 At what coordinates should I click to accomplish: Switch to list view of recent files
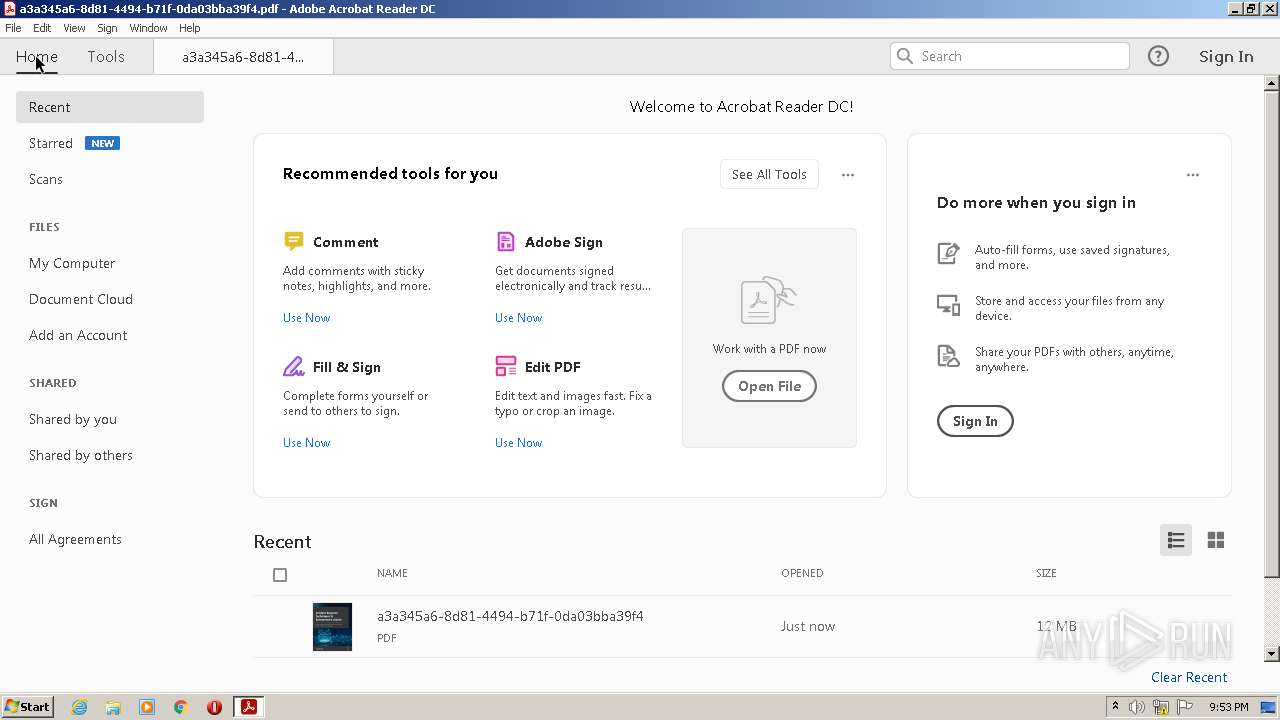1176,540
